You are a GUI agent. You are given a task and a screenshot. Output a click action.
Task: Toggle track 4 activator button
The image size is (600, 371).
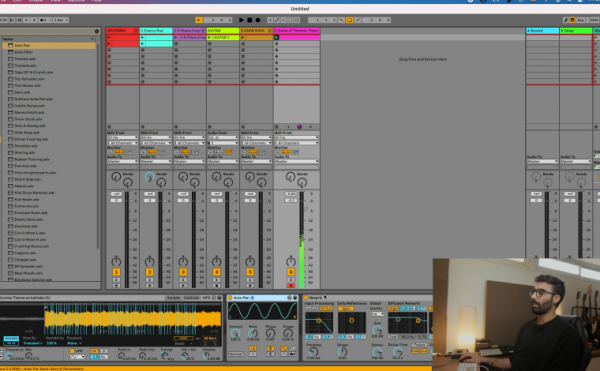[216, 272]
